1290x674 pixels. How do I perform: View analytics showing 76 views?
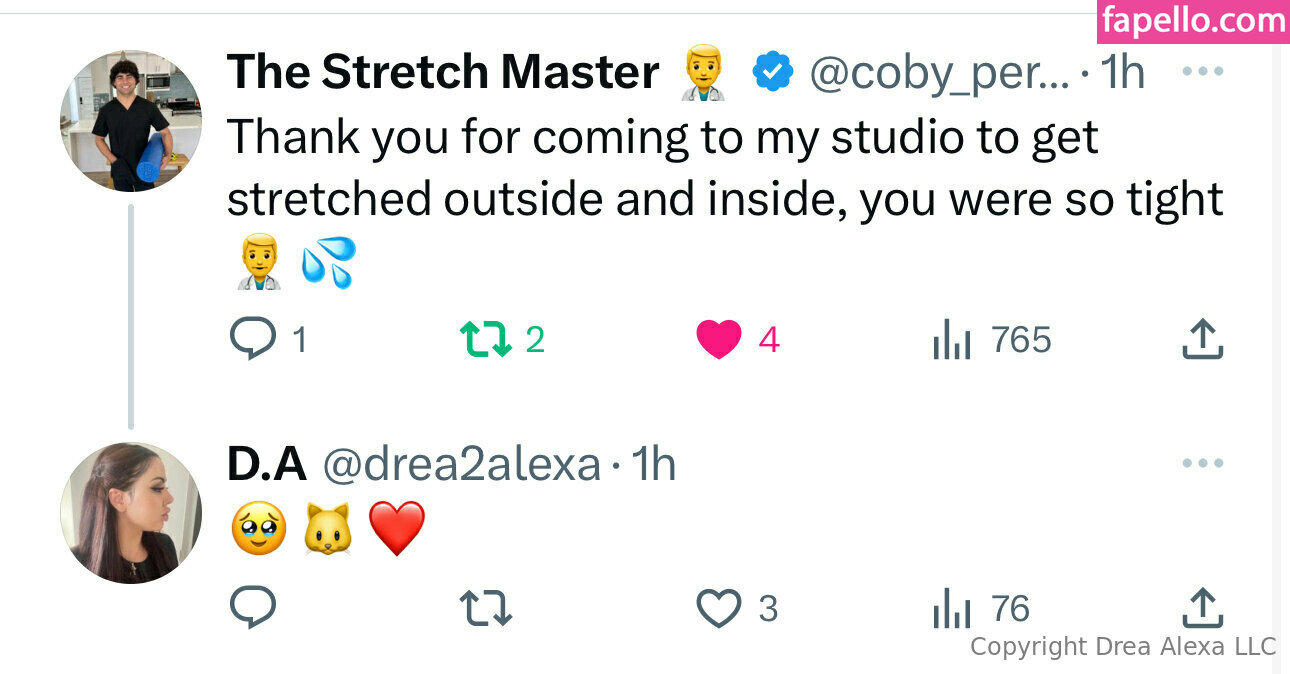[x=951, y=608]
